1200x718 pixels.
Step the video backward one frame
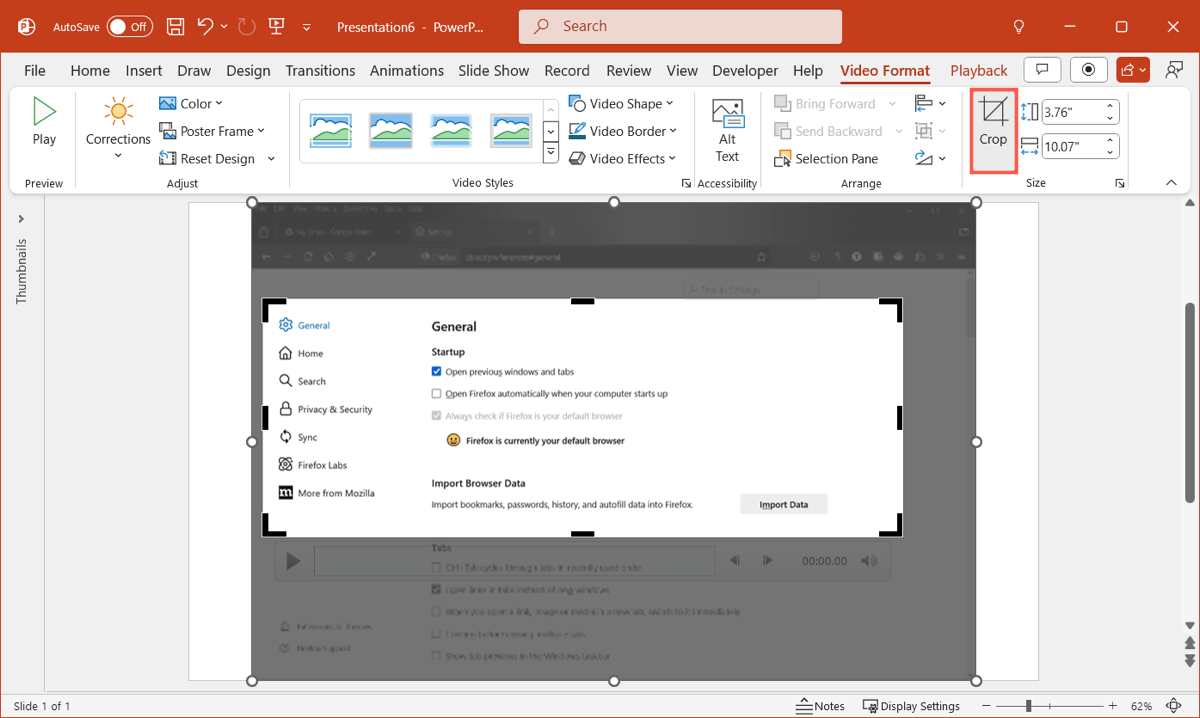[x=734, y=561]
